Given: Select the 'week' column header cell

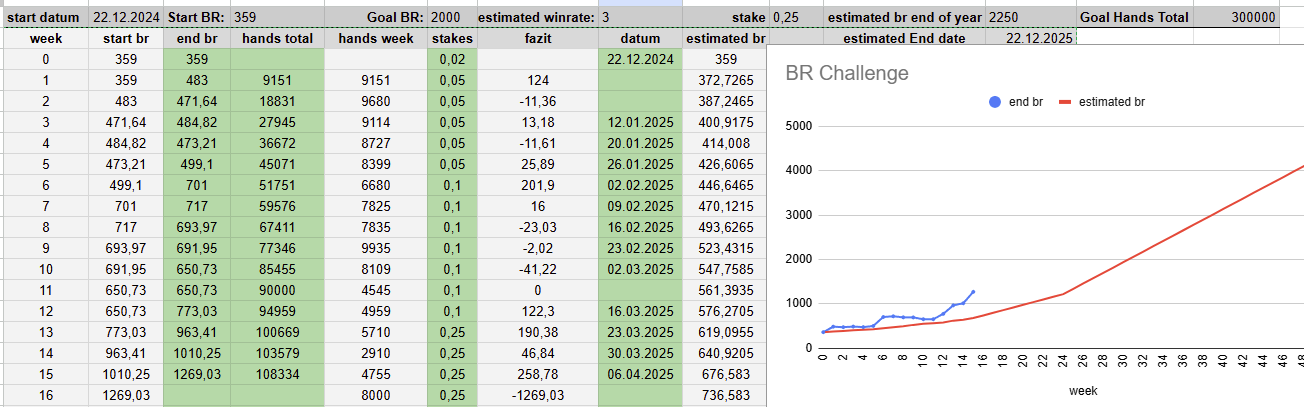Looking at the screenshot, I should pyautogui.click(x=46, y=38).
